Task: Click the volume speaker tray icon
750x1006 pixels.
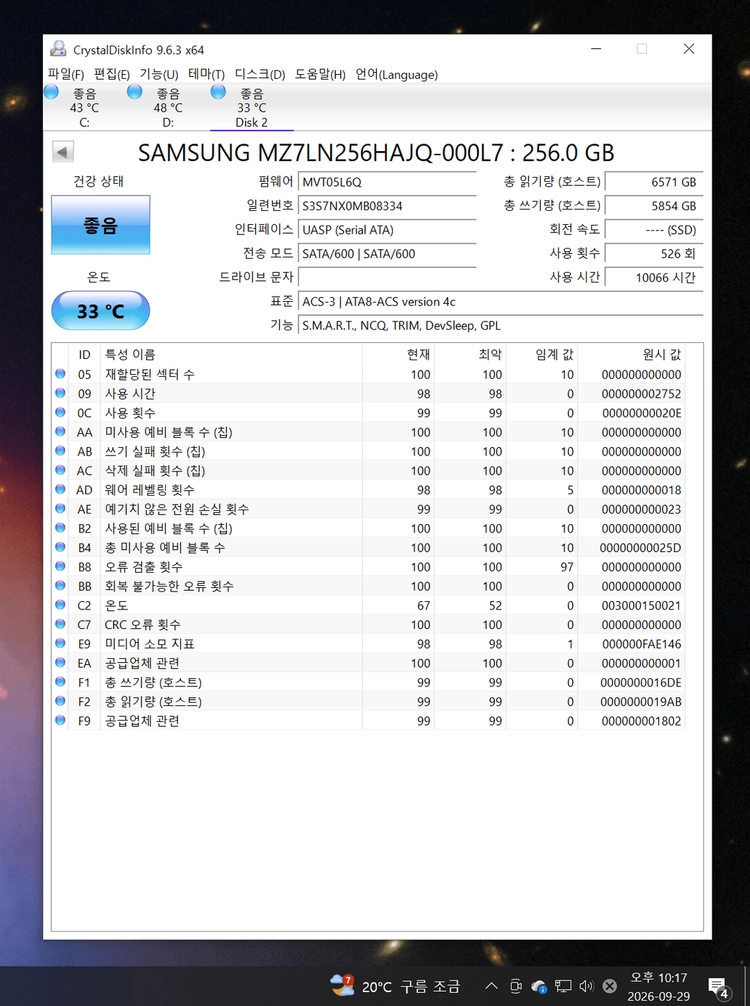Action: (x=586, y=986)
